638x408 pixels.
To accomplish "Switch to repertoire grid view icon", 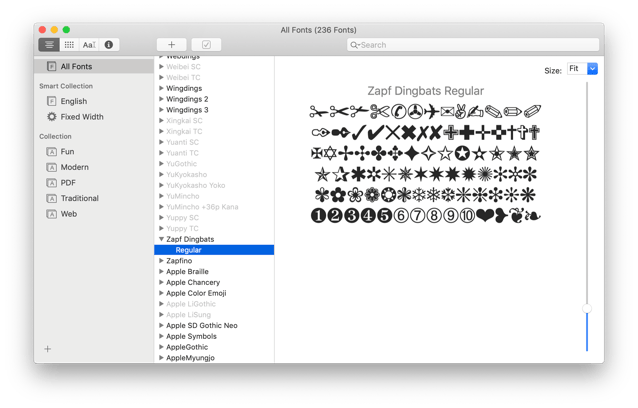I will [x=69, y=45].
